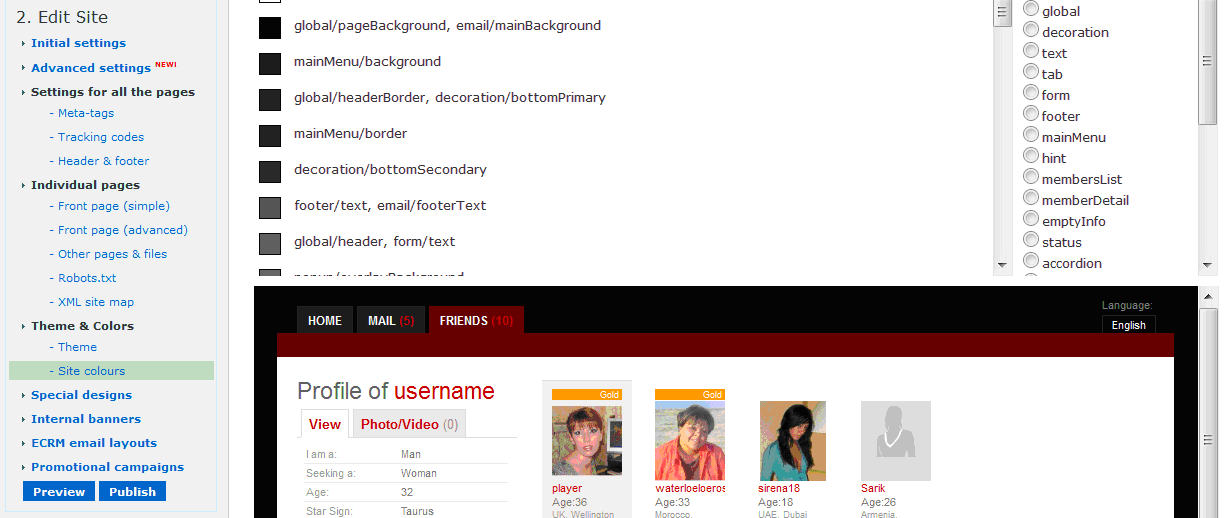Open Front page (simple)
The width and height of the screenshot is (1232, 518).
(114, 206)
